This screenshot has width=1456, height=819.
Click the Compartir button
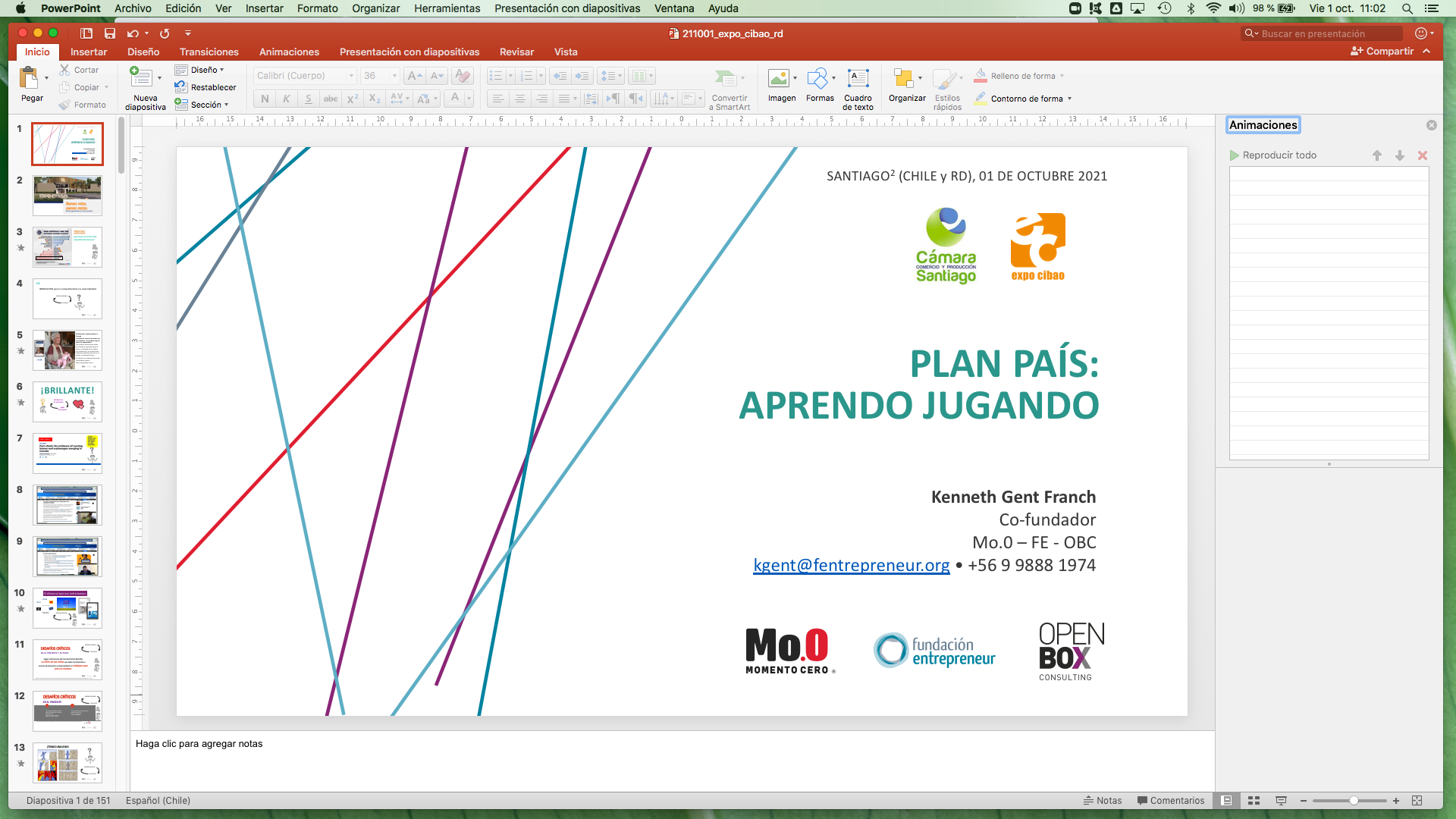1382,52
